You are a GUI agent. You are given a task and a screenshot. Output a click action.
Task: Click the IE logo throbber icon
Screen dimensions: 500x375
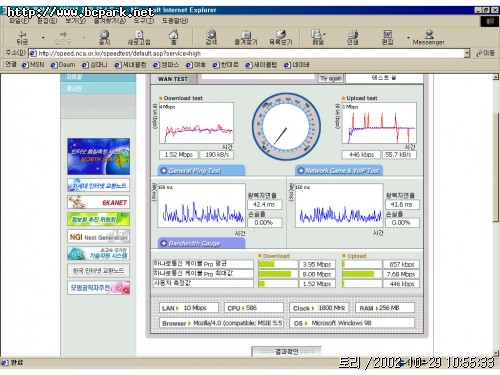489,21
